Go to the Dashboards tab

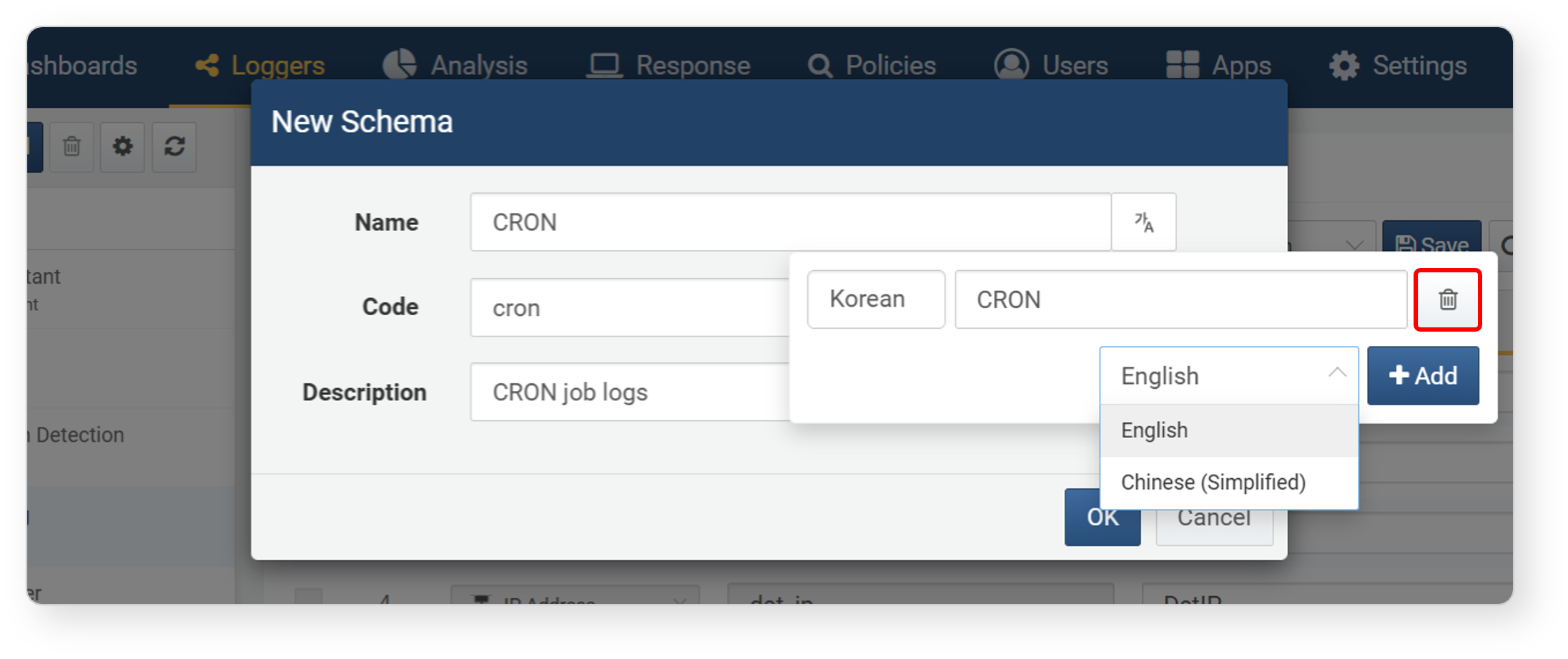coord(82,66)
